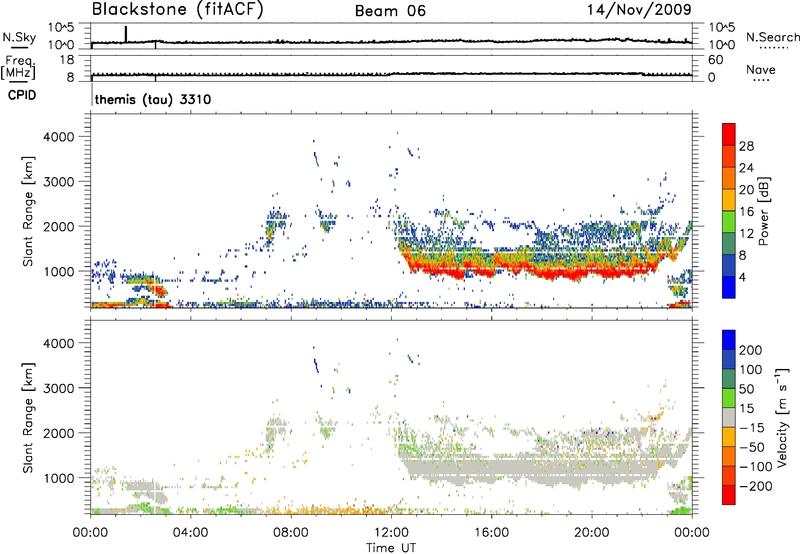This screenshot has width=800, height=554.
Task: Click the '200' tick on the velocity color bar
Action: click(751, 350)
